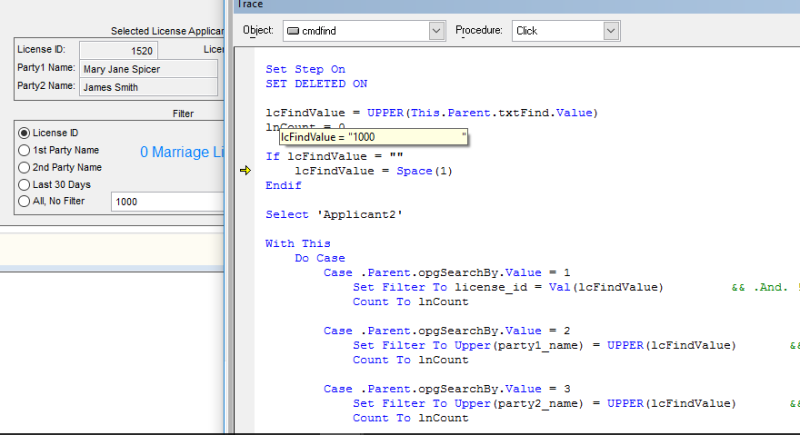800x435 pixels.
Task: Click the yellow current-line arrow in trace margin
Action: pyautogui.click(x=245, y=170)
